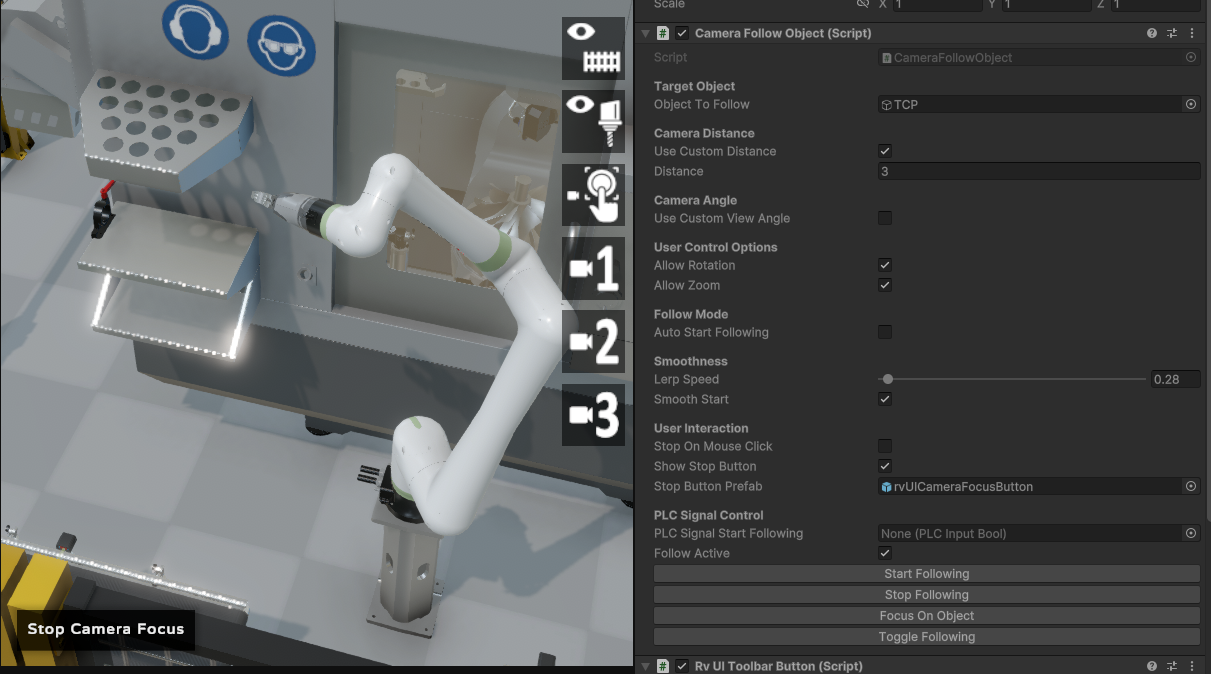Click the Camera Follow Object script icon

(662, 33)
